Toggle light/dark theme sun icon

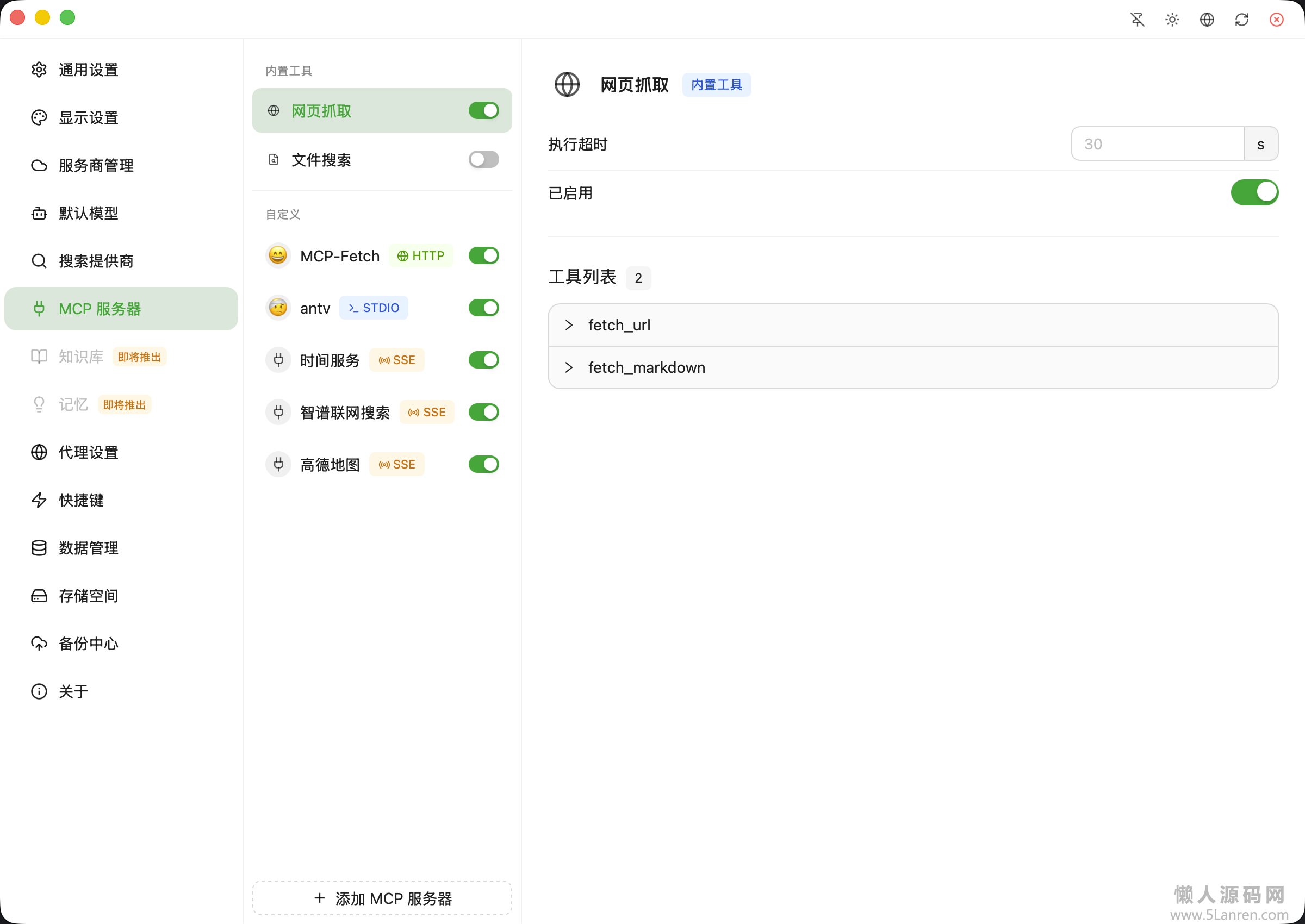[x=1172, y=20]
